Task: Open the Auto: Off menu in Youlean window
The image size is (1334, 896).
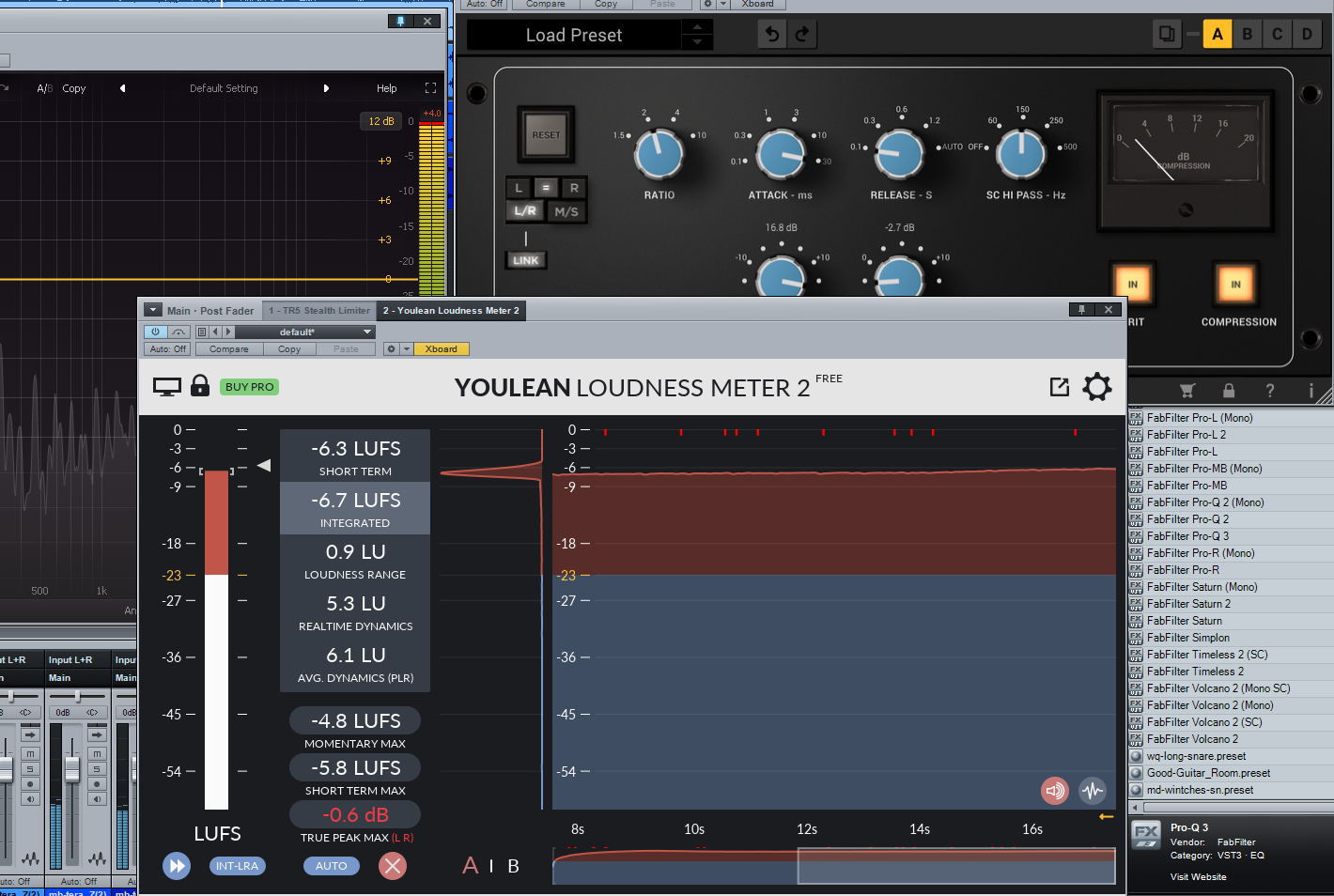Action: (x=167, y=349)
